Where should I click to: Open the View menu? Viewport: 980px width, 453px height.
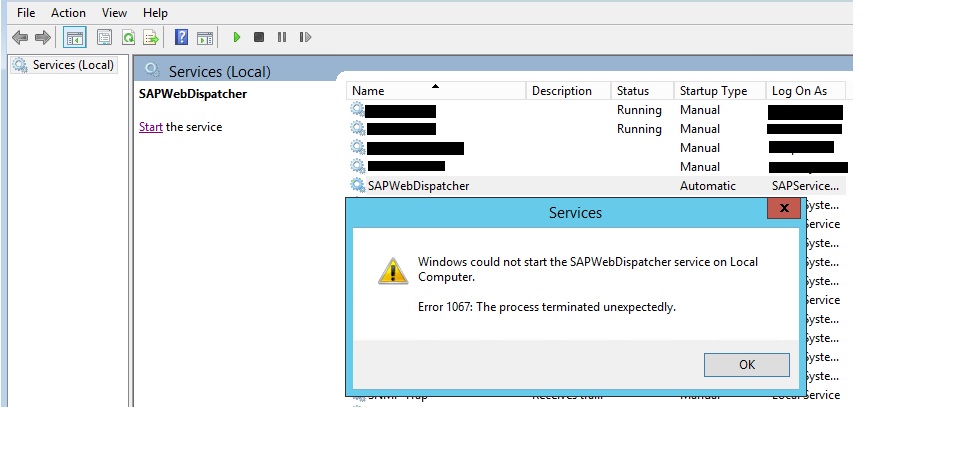[114, 12]
